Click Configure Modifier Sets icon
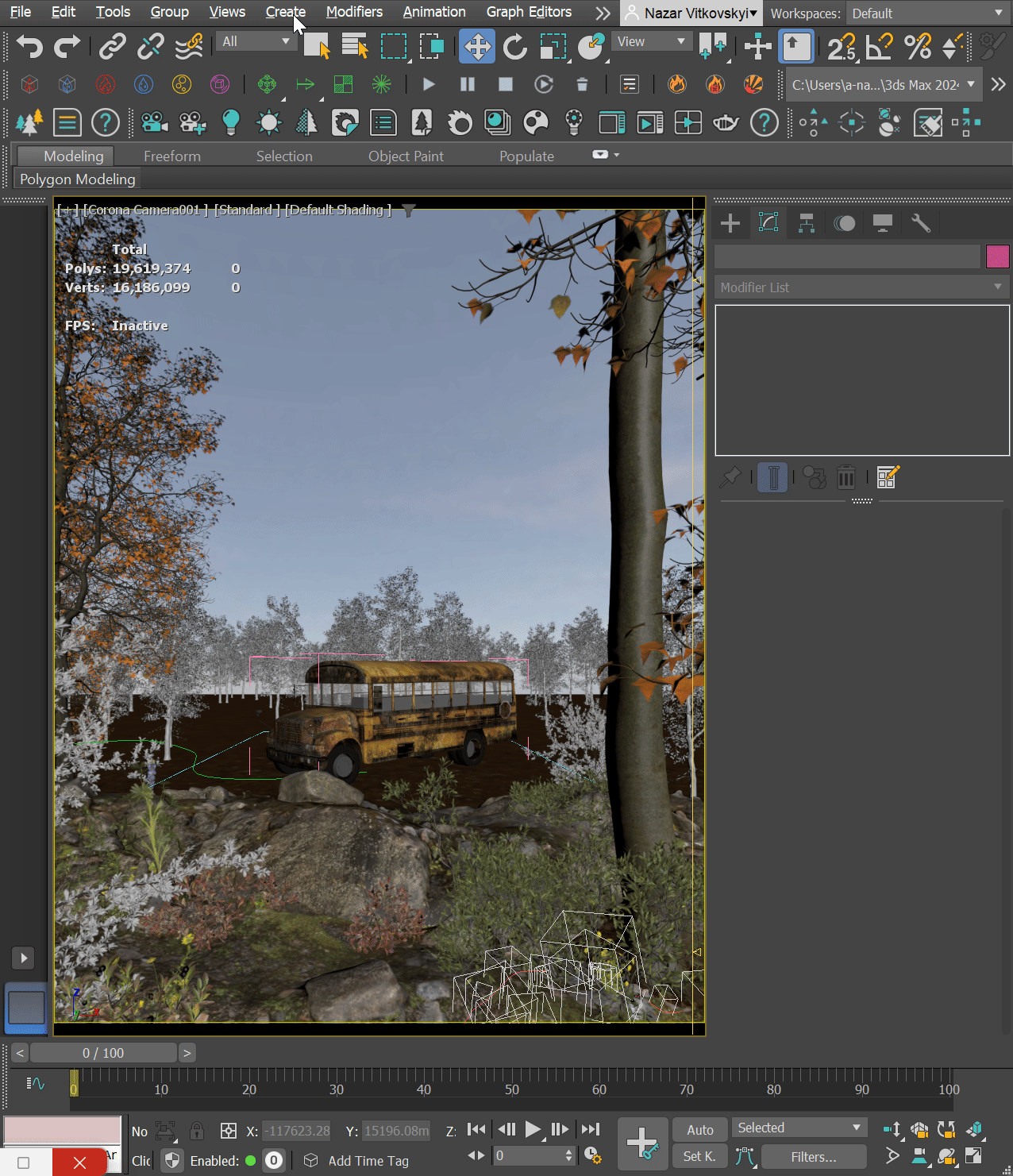 pos(888,477)
